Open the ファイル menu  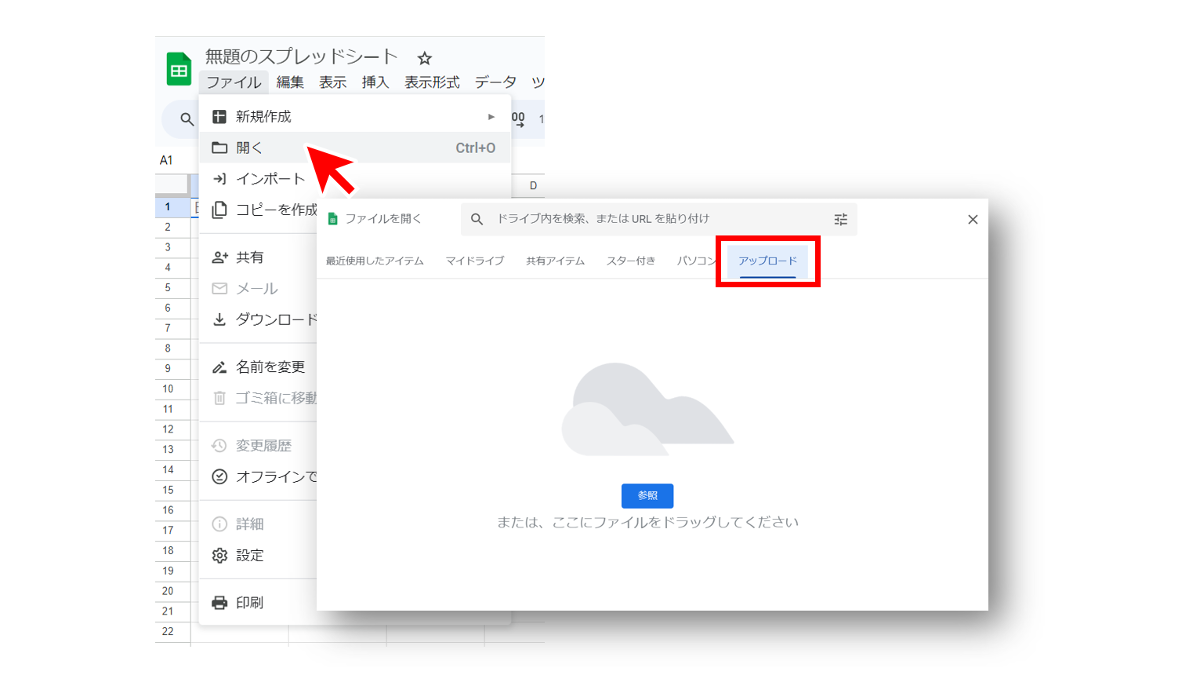(233, 83)
